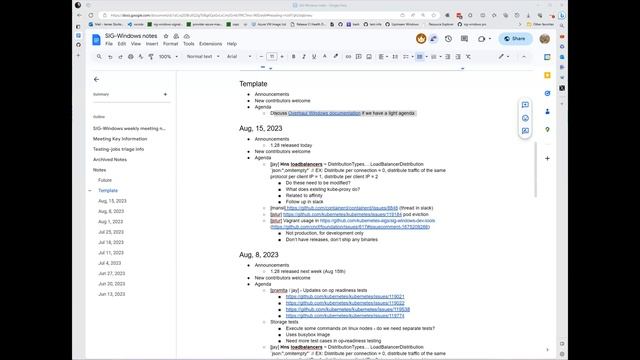Click the Share button
The height and width of the screenshot is (360, 640).
tap(515, 39)
